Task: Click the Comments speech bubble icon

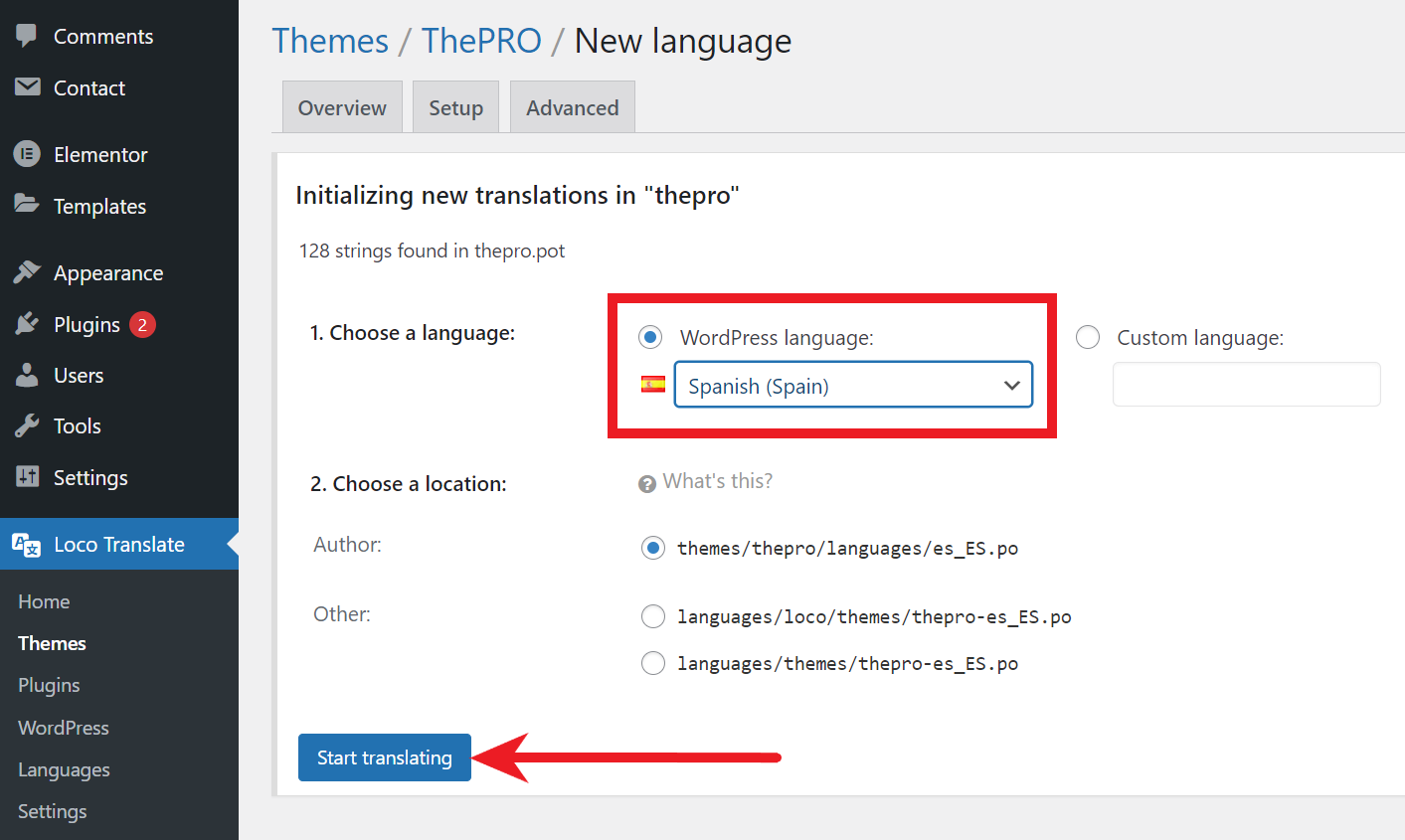Action: click(x=27, y=36)
